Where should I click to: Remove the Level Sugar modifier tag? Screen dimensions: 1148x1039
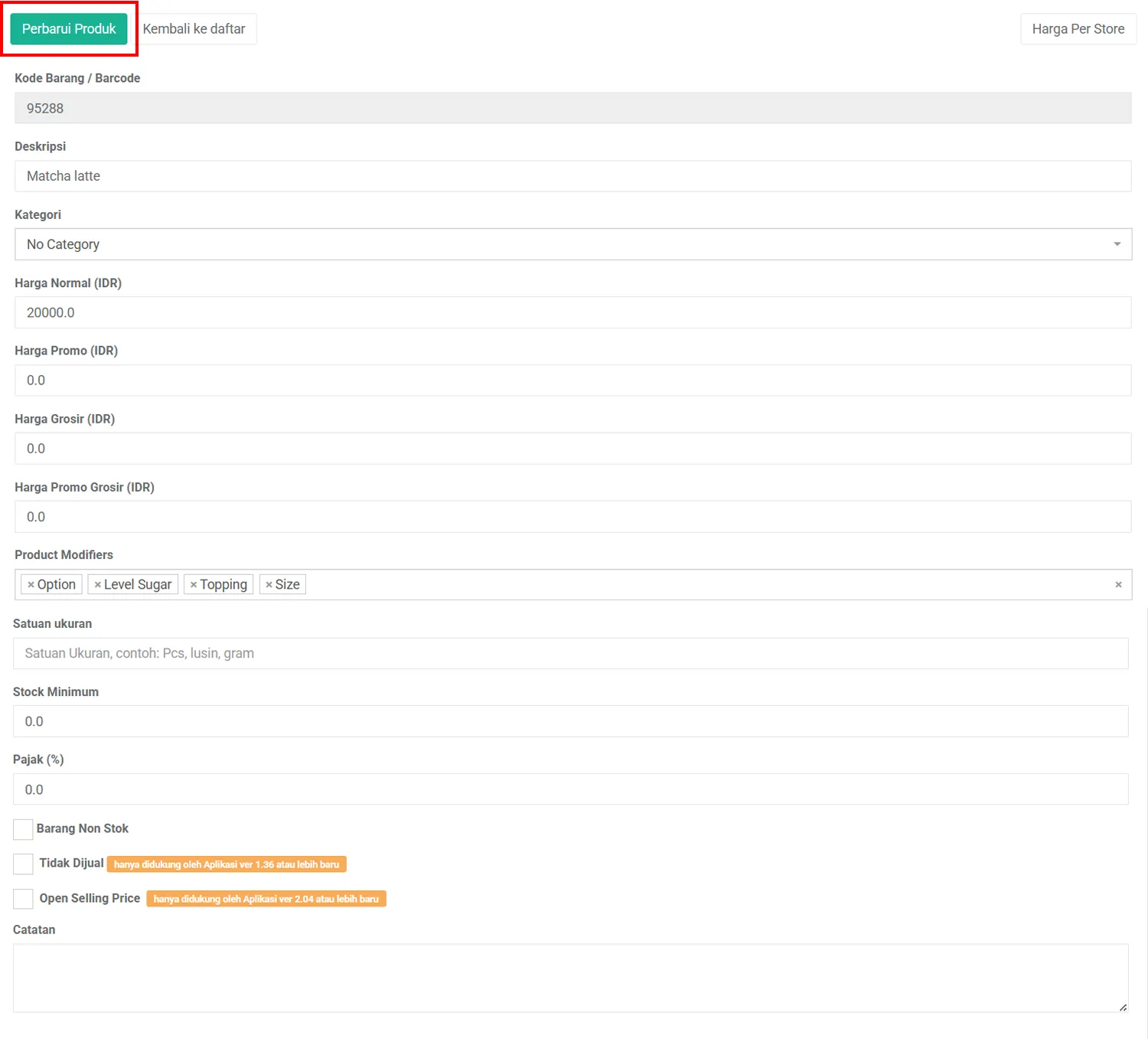click(97, 585)
